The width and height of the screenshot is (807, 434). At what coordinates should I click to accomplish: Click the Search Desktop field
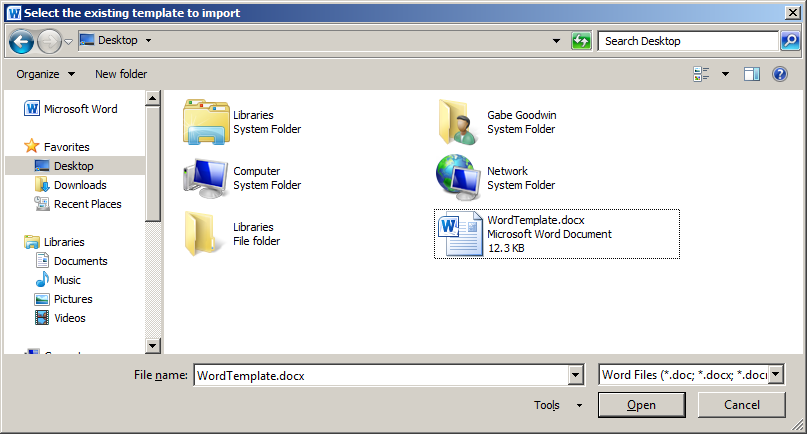tap(688, 41)
